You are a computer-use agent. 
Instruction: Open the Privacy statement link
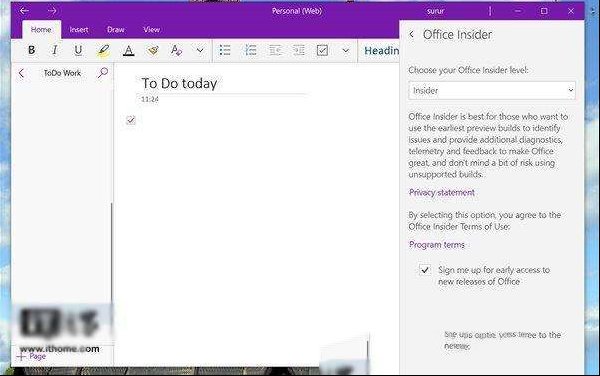click(442, 192)
